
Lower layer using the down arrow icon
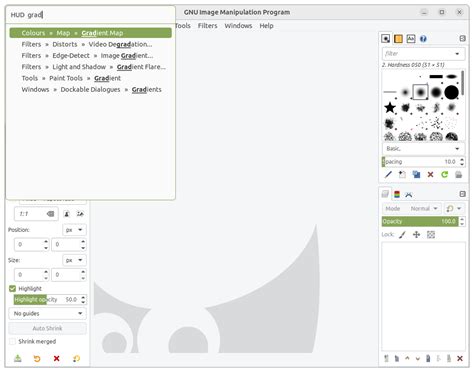[x=418, y=359]
